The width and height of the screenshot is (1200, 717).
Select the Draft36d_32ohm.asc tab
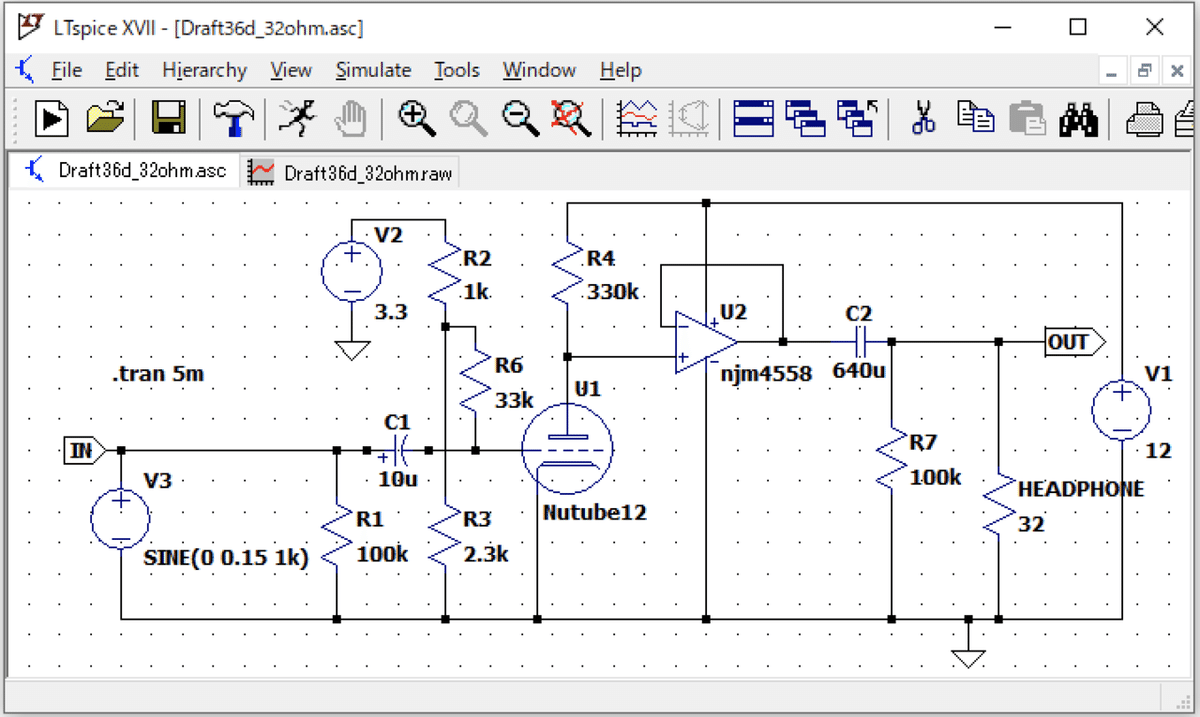point(127,171)
